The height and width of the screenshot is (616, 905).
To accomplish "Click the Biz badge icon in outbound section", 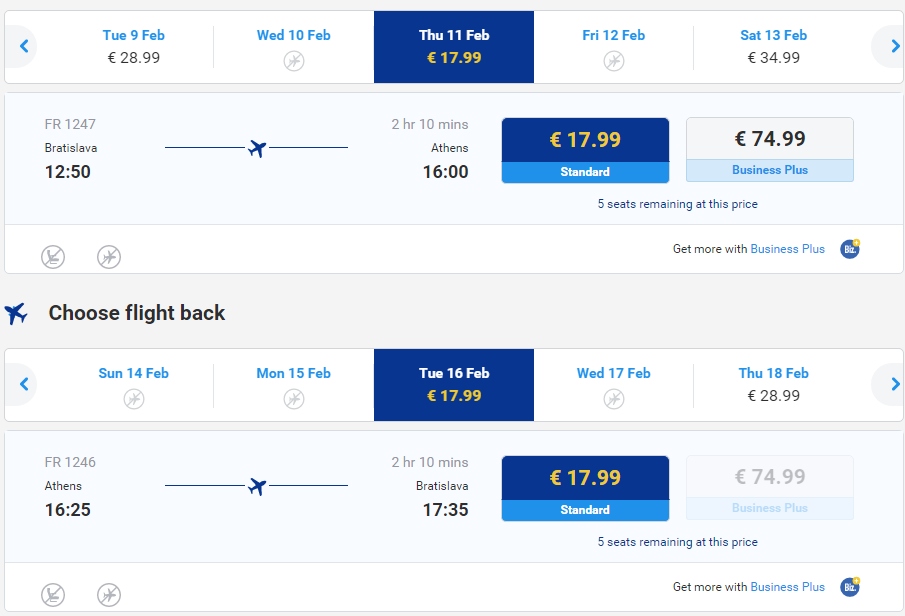I will 850,249.
